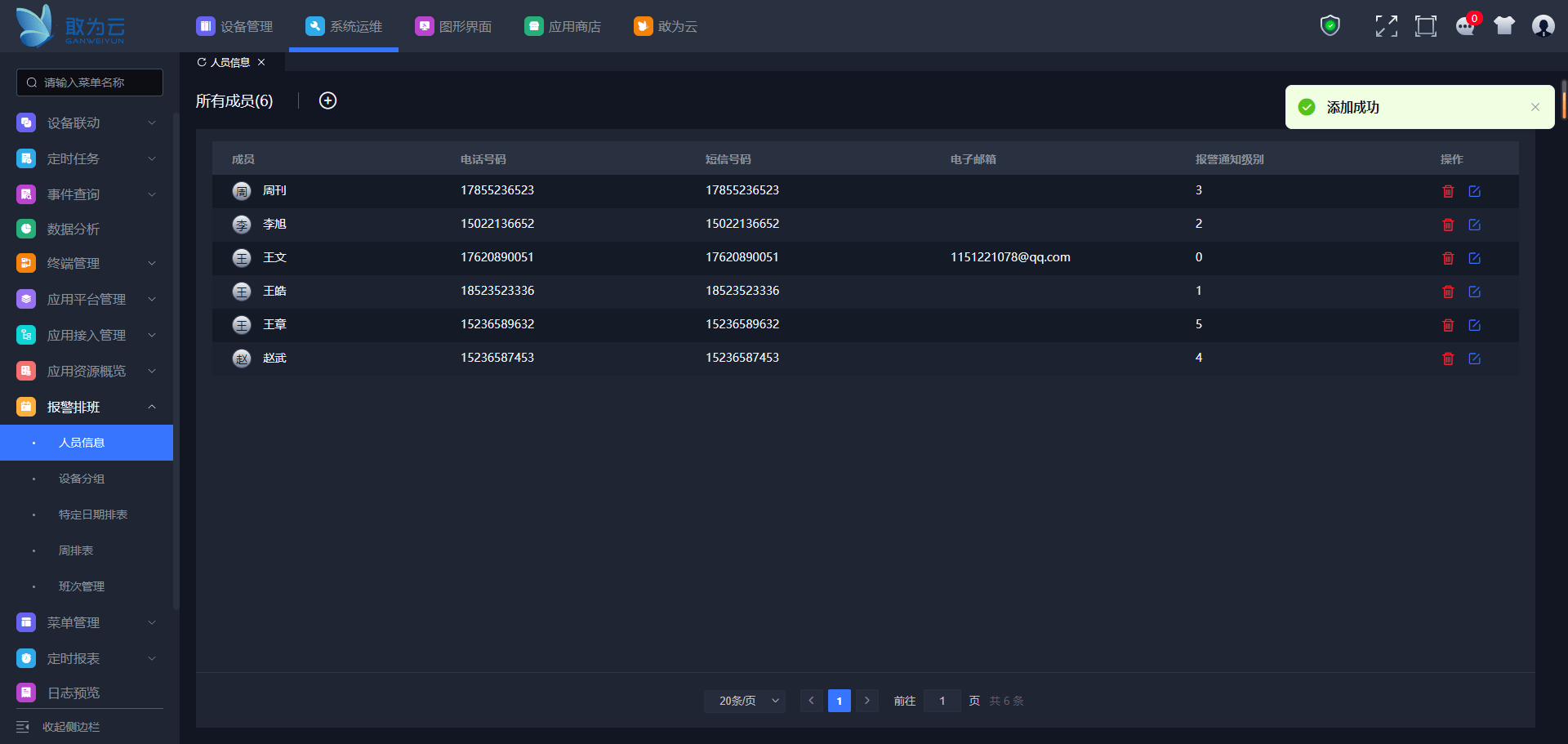The height and width of the screenshot is (744, 1568).
Task: Open the 20条/页 page size dropdown
Action: pyautogui.click(x=745, y=701)
